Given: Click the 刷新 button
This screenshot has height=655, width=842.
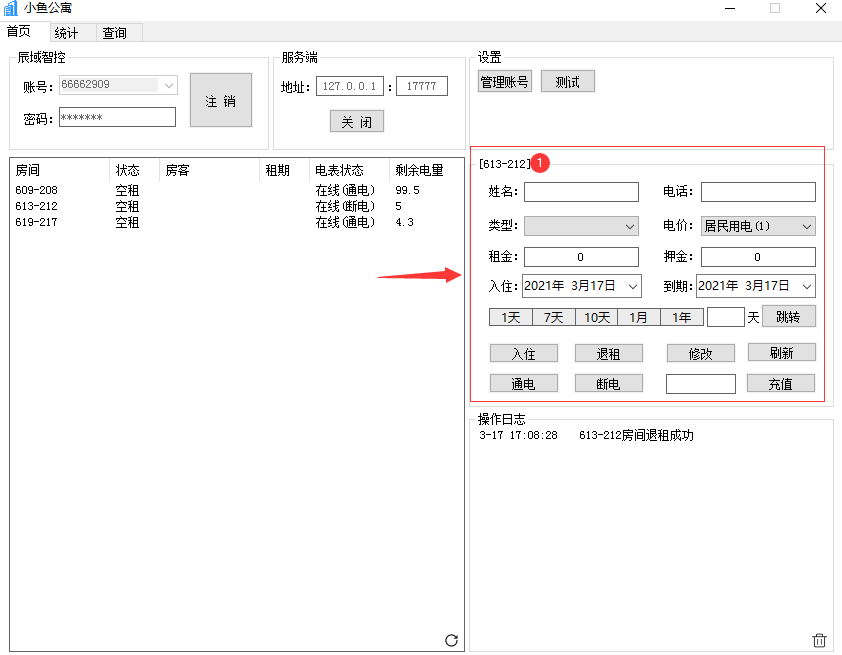Looking at the screenshot, I should (781, 353).
